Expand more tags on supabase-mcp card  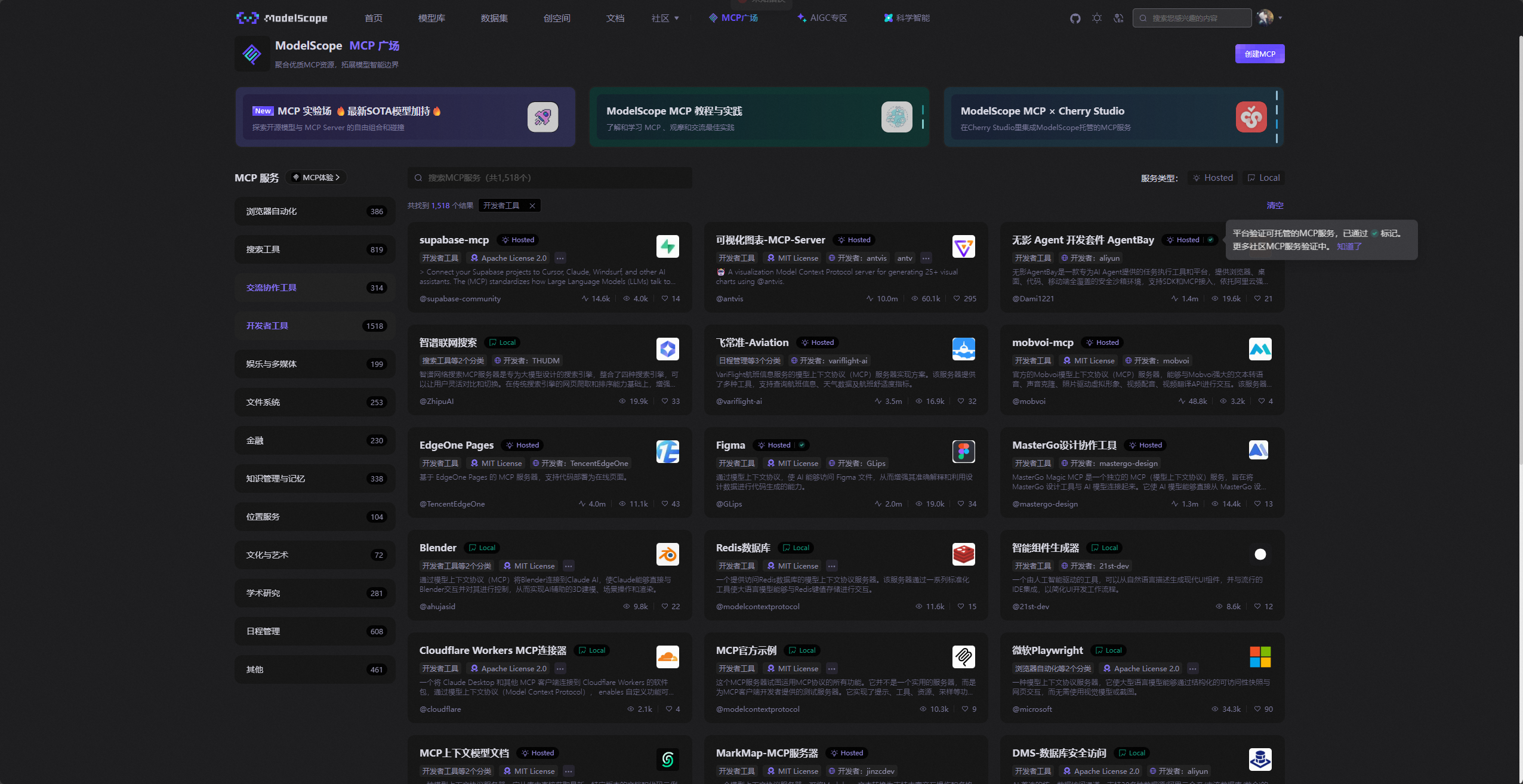click(x=560, y=258)
